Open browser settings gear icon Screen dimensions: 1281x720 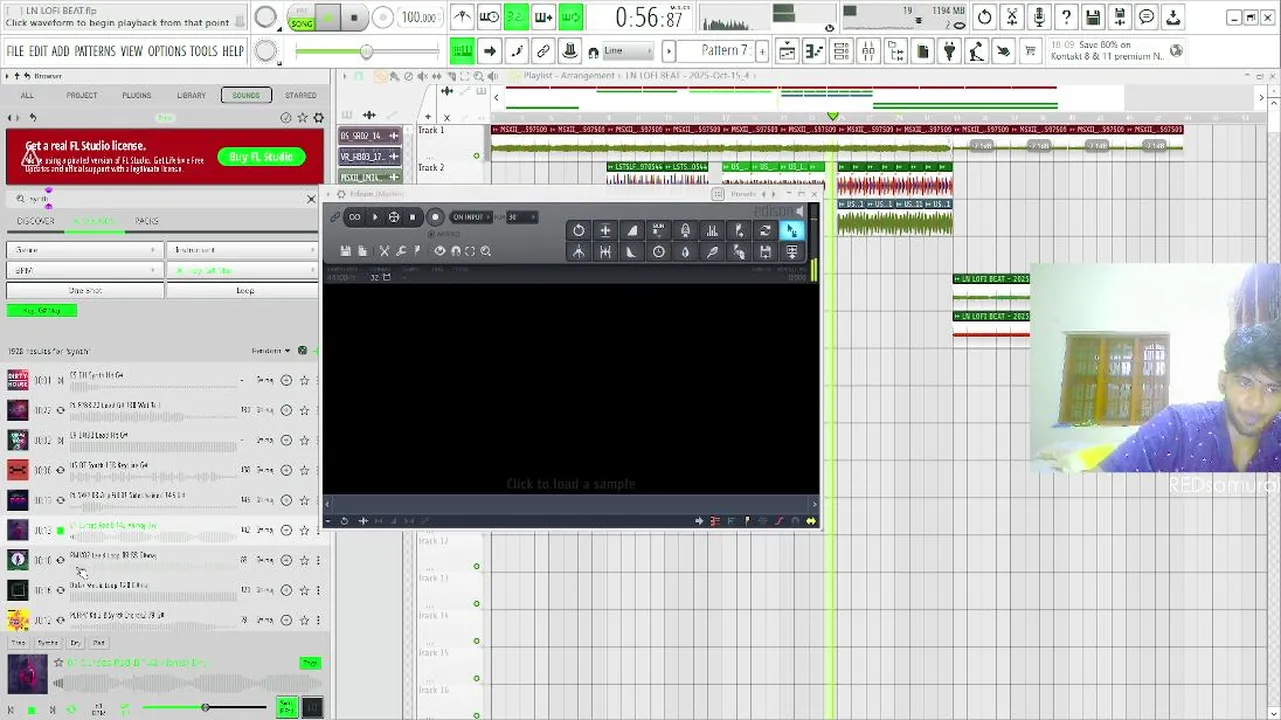(319, 118)
